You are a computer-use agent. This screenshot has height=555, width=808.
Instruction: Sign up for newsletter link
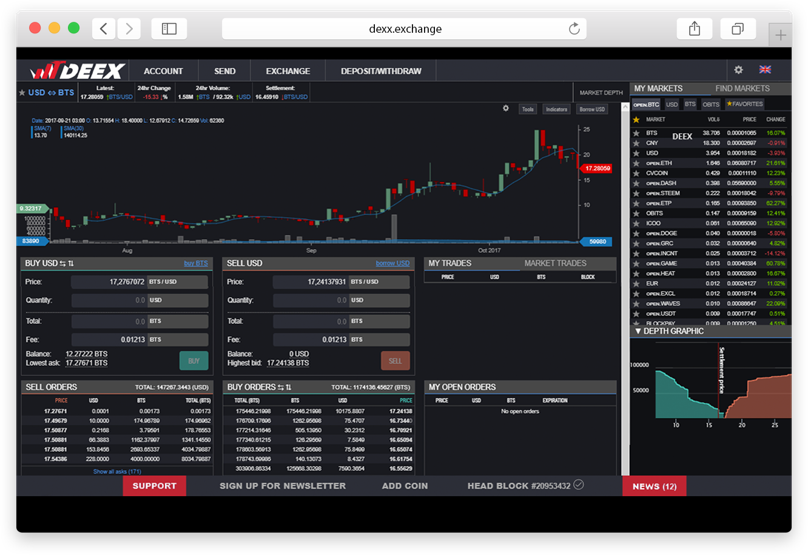click(282, 486)
